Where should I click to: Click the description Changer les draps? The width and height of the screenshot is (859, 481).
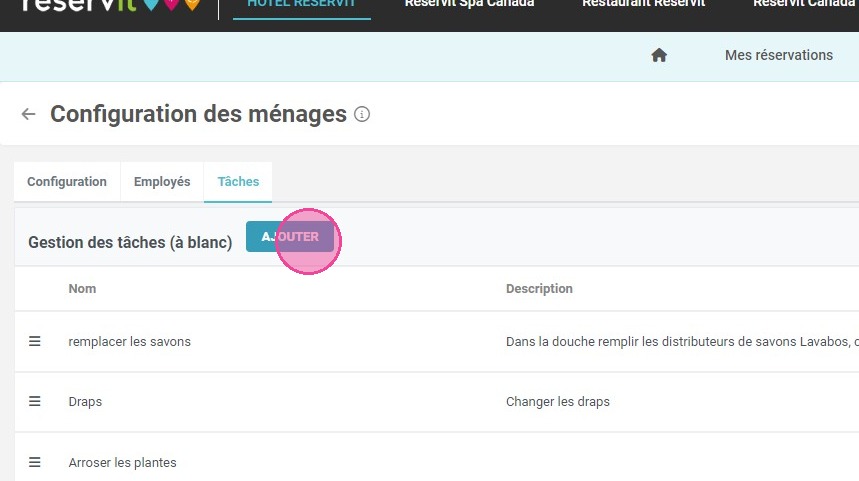(558, 402)
